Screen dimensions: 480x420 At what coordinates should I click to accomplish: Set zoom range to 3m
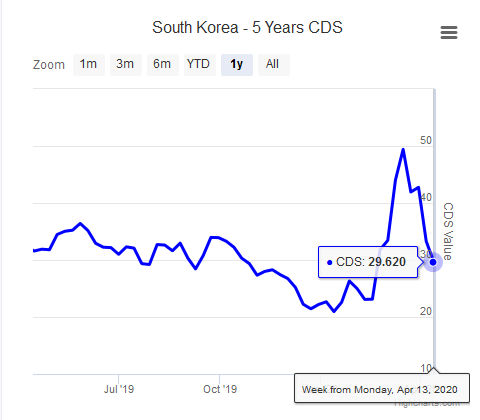(x=126, y=65)
